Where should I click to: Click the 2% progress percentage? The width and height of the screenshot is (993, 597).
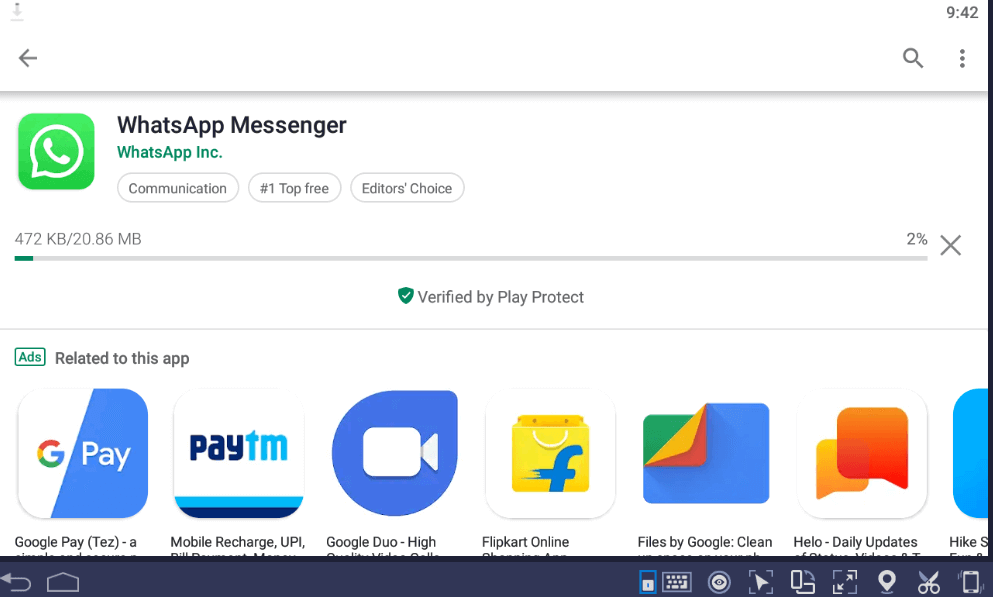point(916,239)
